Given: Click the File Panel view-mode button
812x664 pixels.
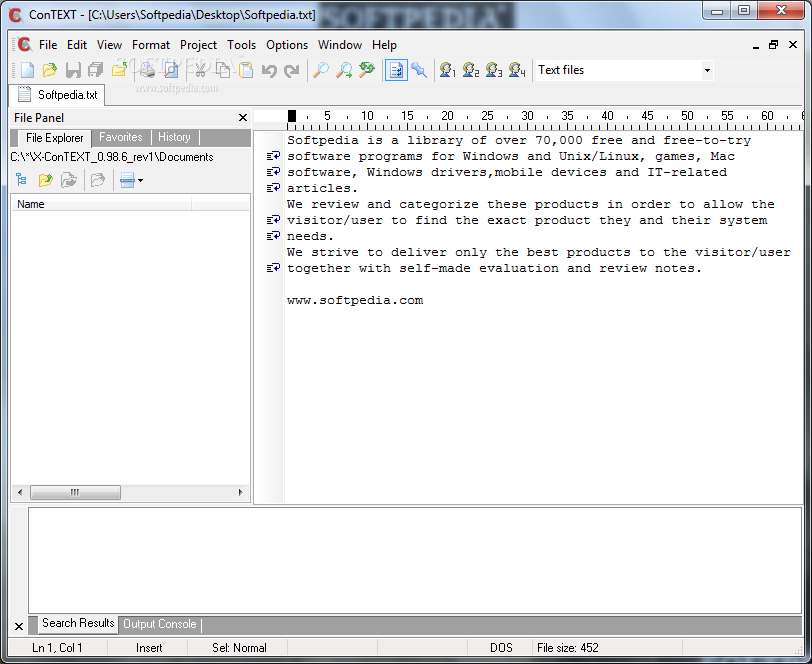Looking at the screenshot, I should [127, 180].
